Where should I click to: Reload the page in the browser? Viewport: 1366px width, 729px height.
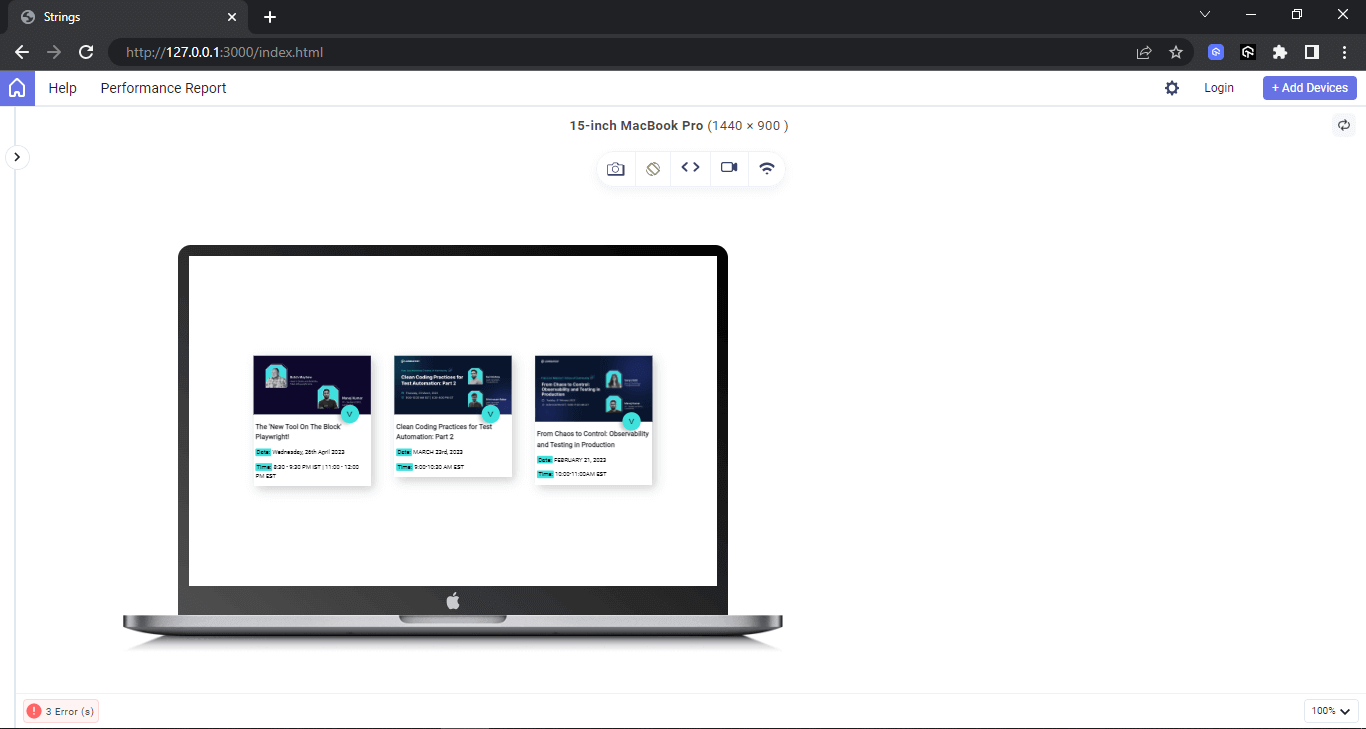(86, 51)
